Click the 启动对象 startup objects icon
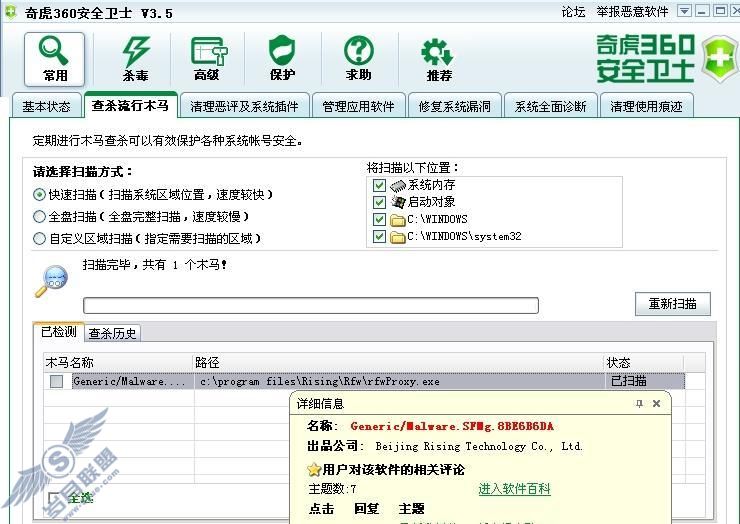The width and height of the screenshot is (740, 524). point(398,202)
